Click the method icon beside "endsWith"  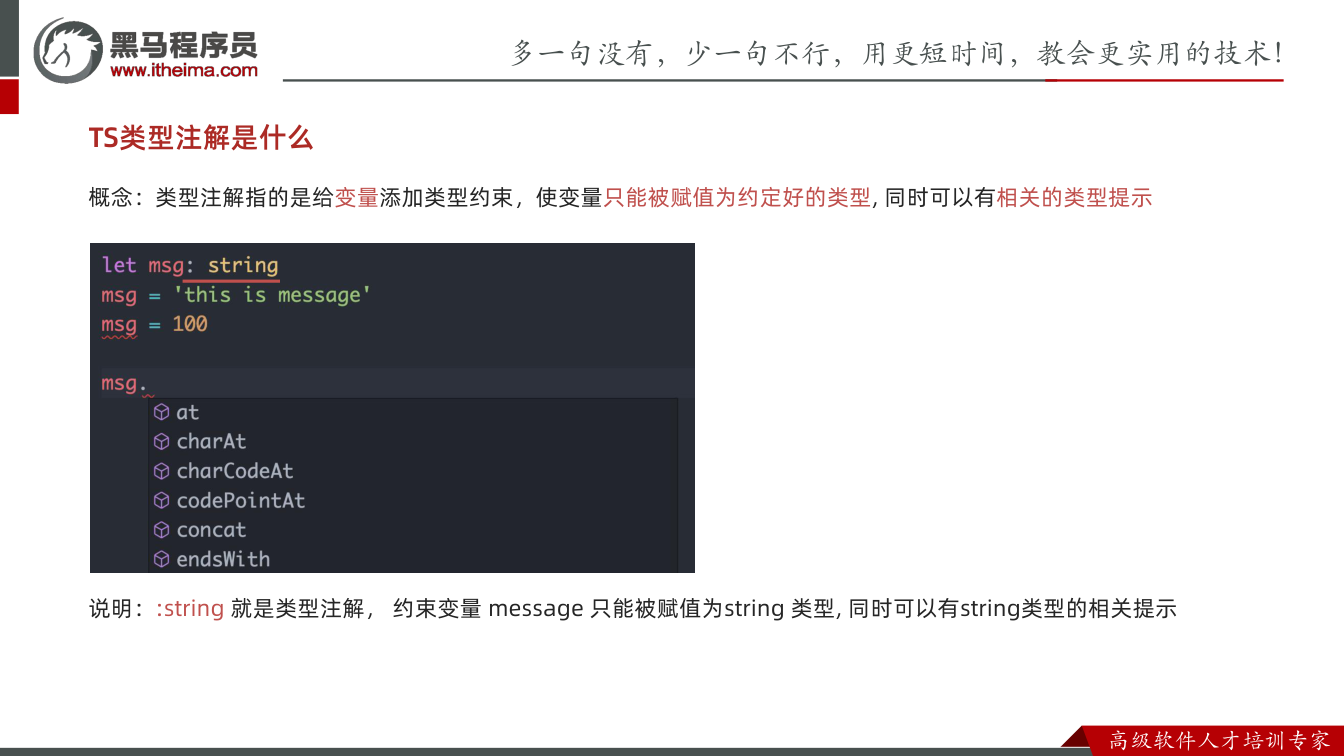[161, 559]
